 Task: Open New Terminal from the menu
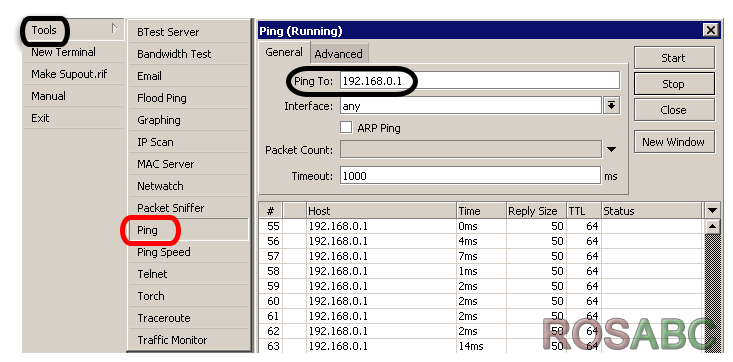(x=73, y=52)
